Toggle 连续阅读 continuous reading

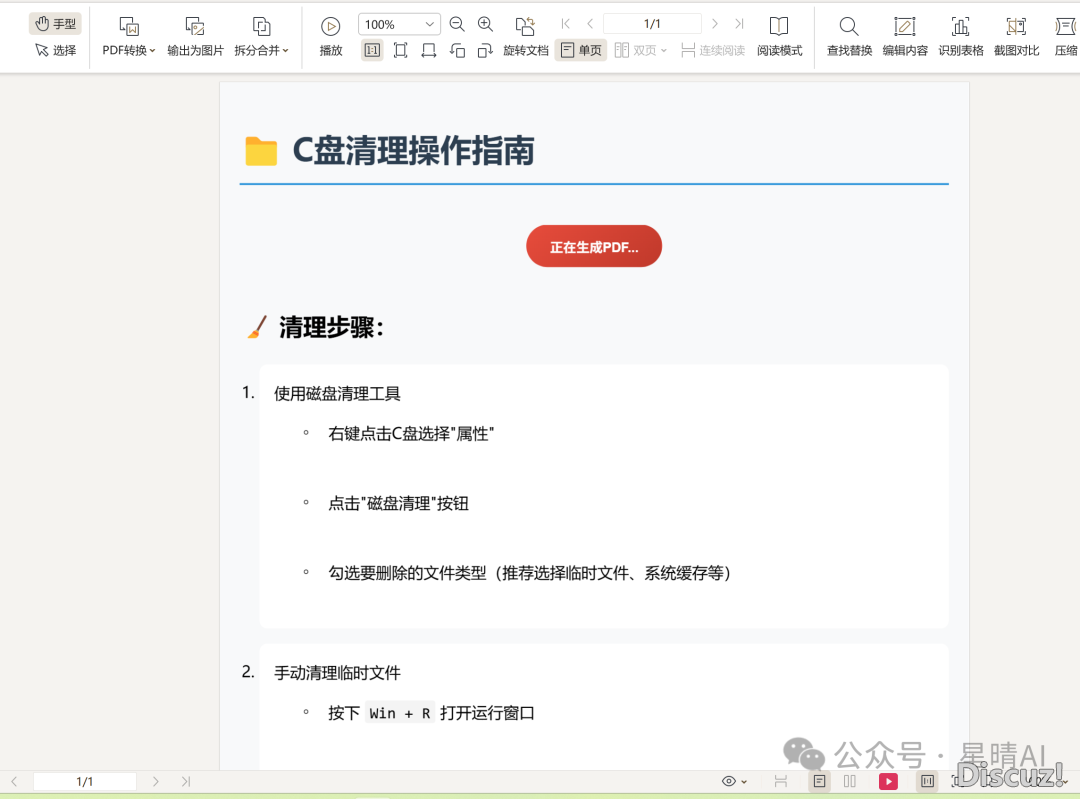(713, 50)
